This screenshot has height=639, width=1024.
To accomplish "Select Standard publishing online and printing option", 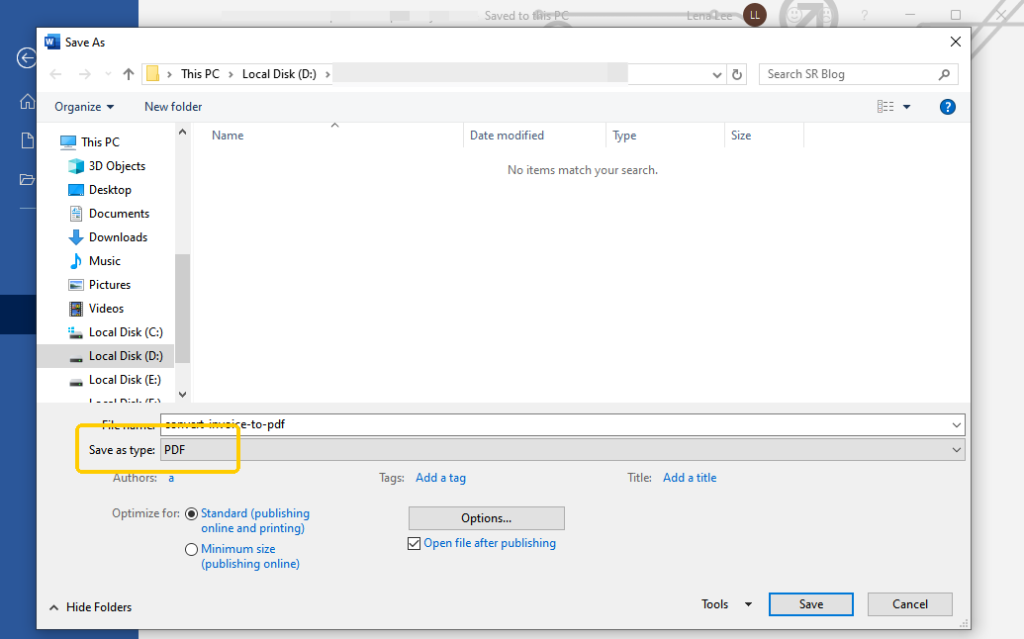I will point(191,514).
